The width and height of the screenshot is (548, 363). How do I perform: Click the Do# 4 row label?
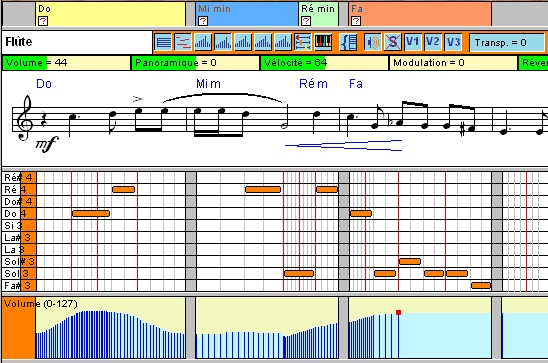pos(19,202)
